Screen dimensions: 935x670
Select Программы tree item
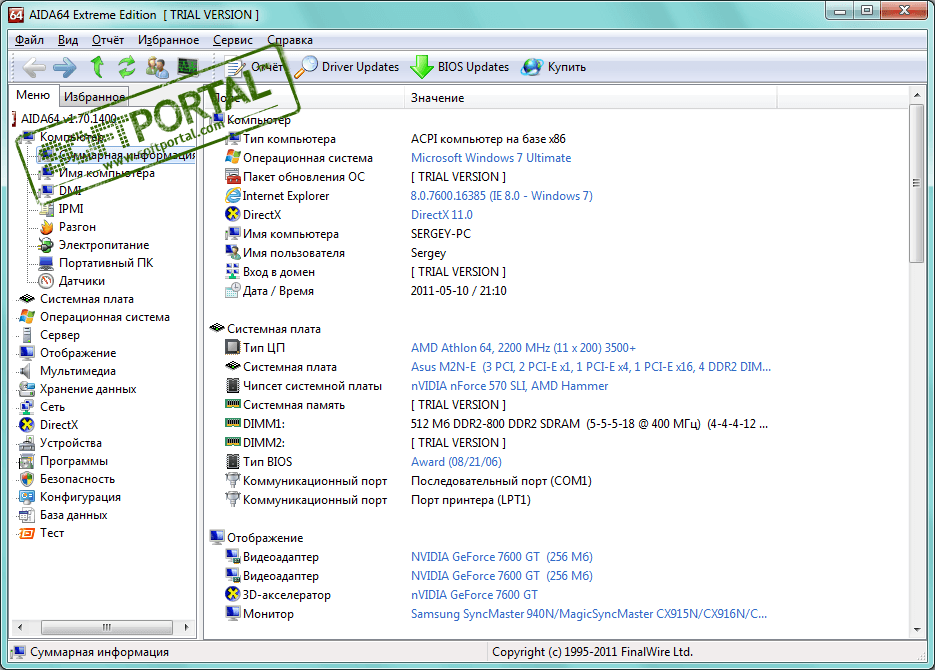(73, 461)
